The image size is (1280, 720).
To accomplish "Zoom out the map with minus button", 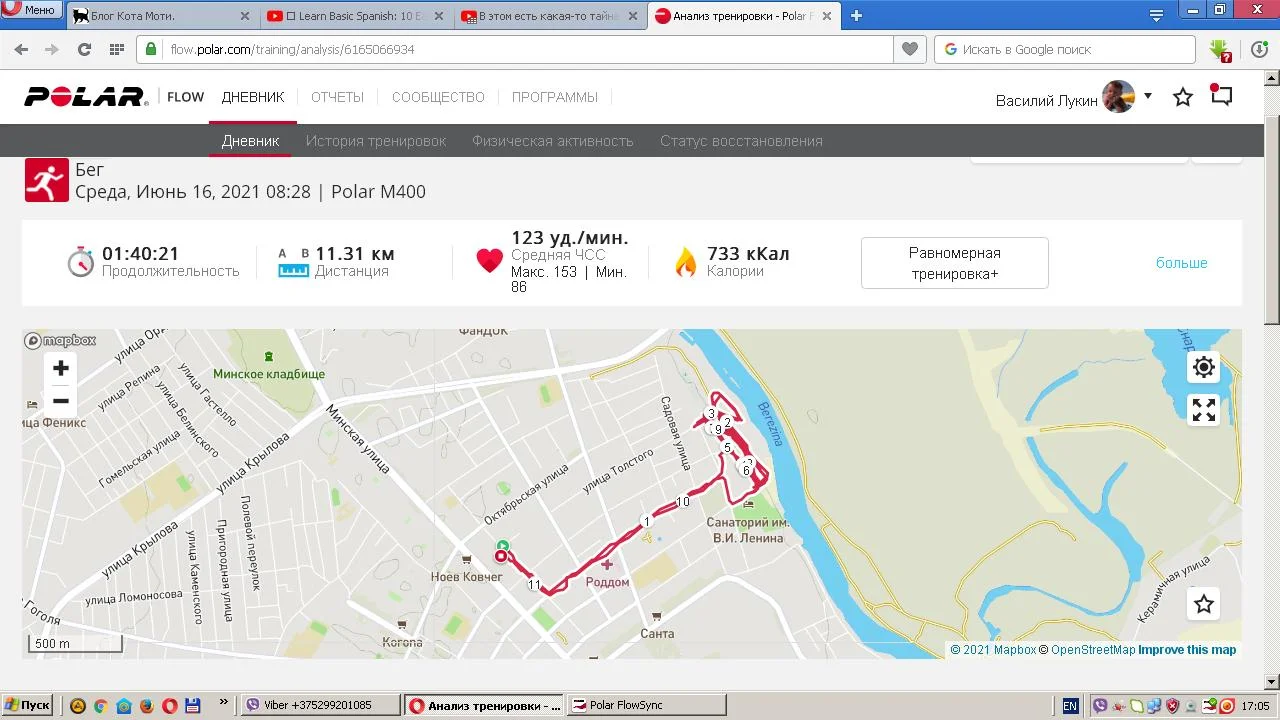I will coord(61,401).
